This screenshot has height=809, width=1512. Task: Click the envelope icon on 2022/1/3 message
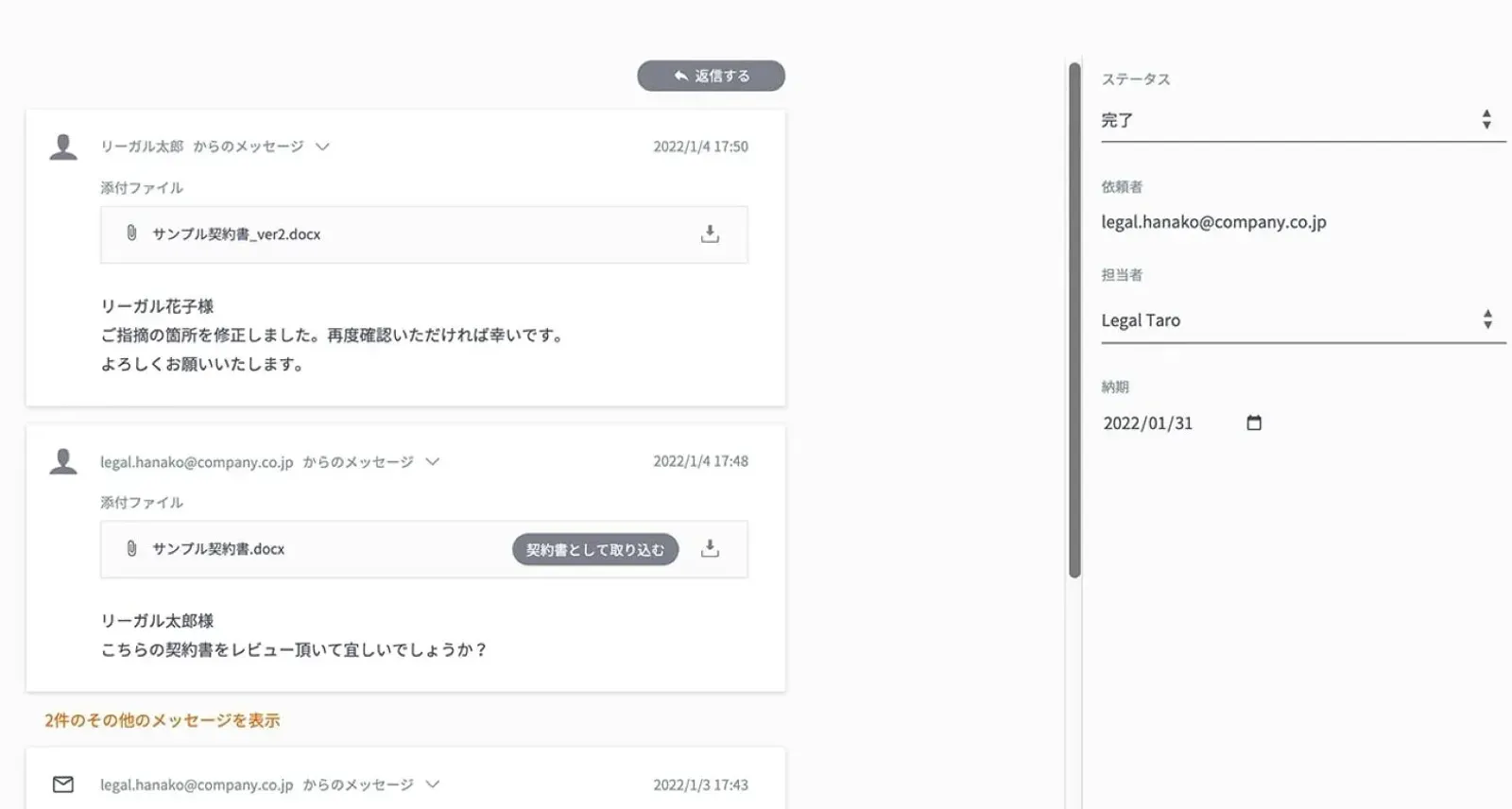tap(63, 784)
